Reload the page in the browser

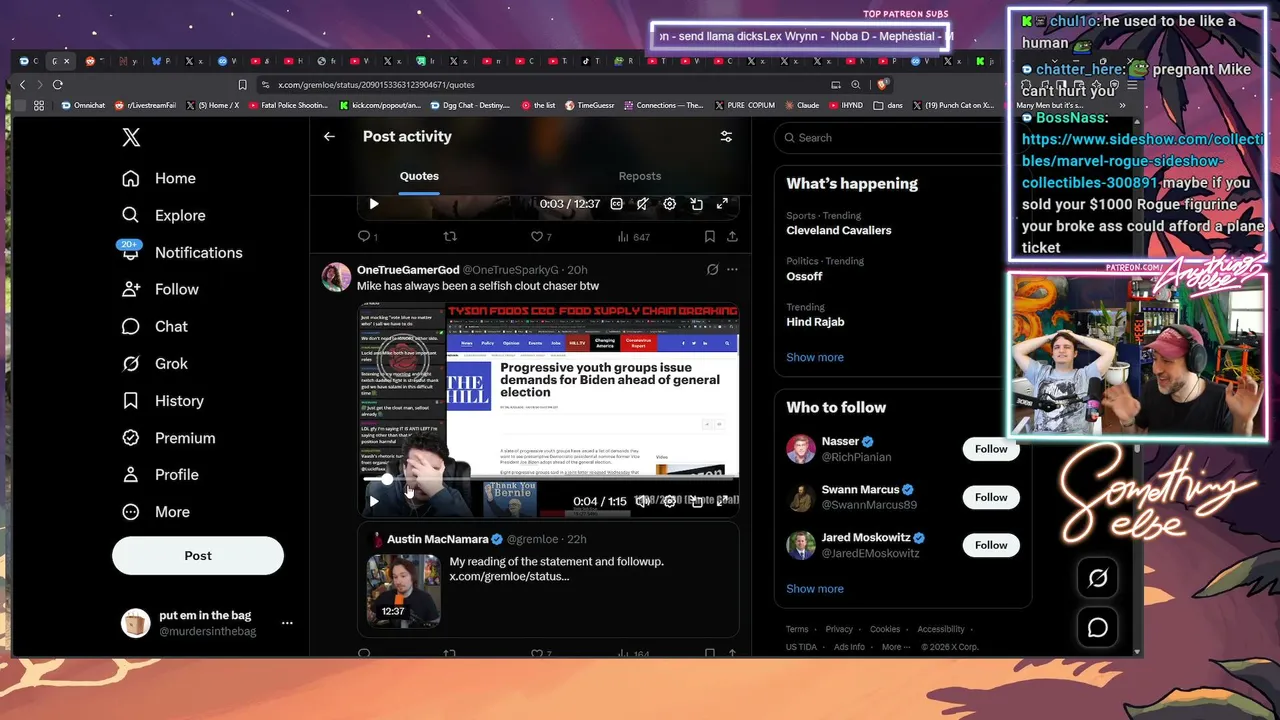pyautogui.click(x=58, y=85)
